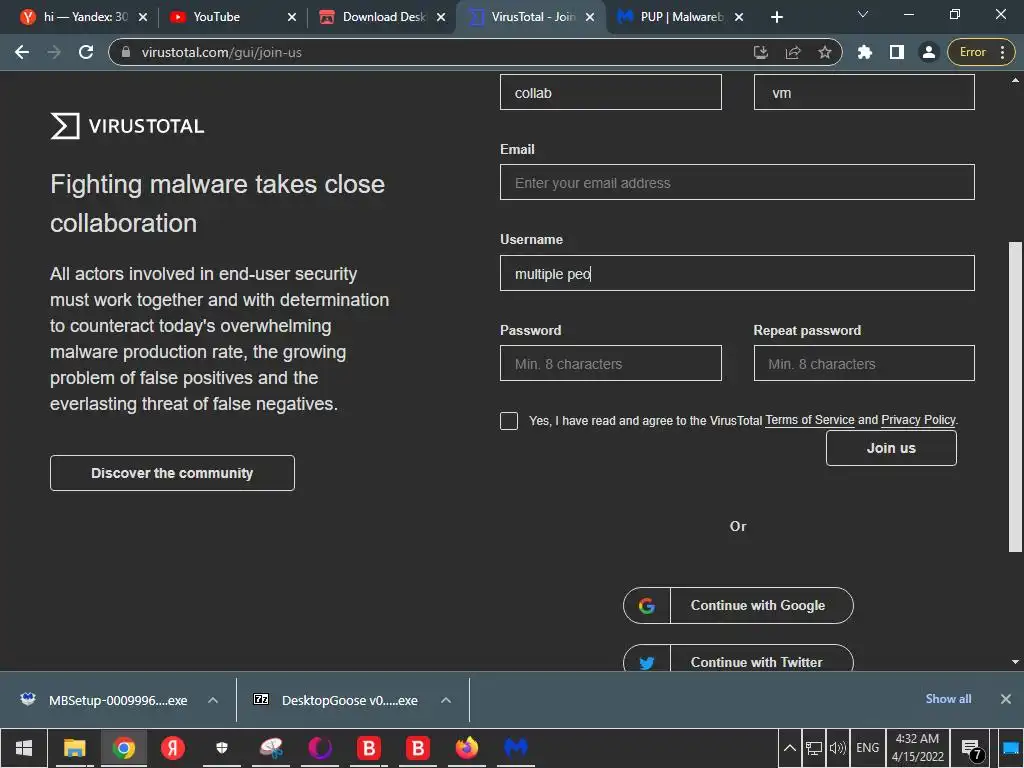
Task: Open Windows Security shield taskbar icon
Action: point(221,748)
